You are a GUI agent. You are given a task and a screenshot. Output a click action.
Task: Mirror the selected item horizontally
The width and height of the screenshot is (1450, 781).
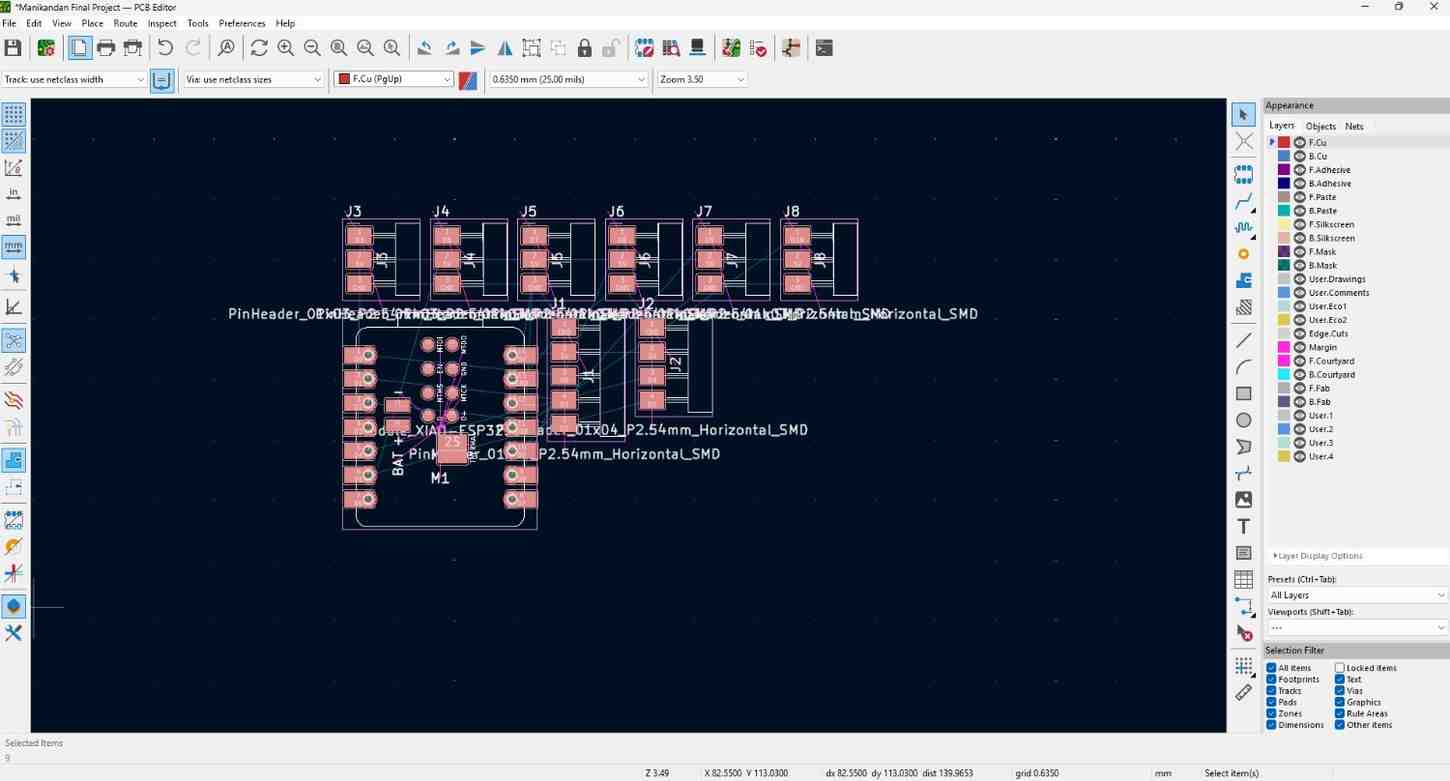[505, 48]
